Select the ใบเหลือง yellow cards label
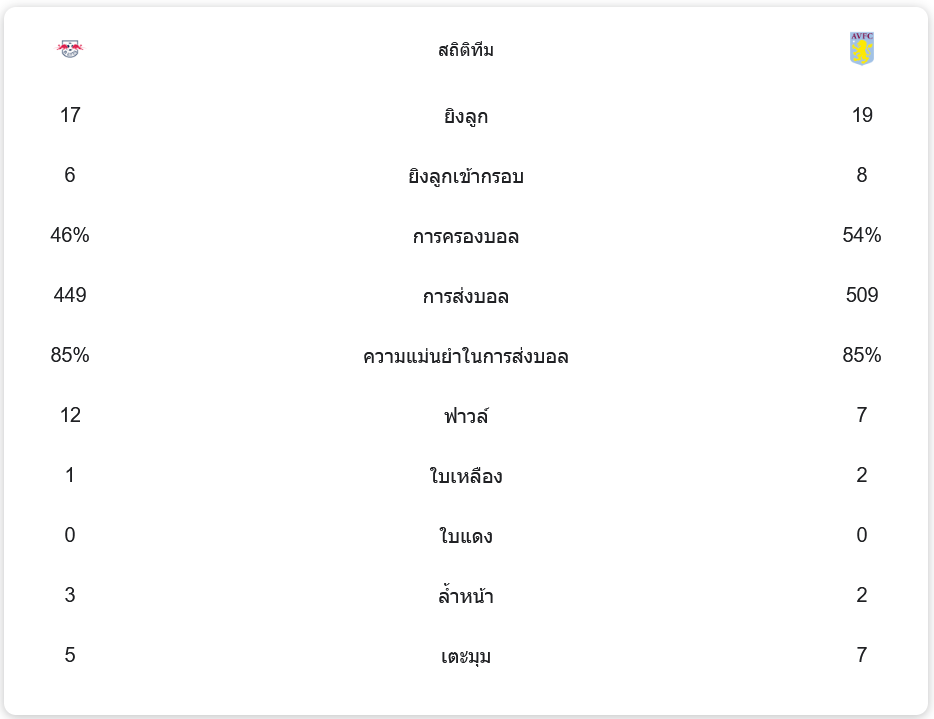The image size is (934, 719). coord(466,476)
